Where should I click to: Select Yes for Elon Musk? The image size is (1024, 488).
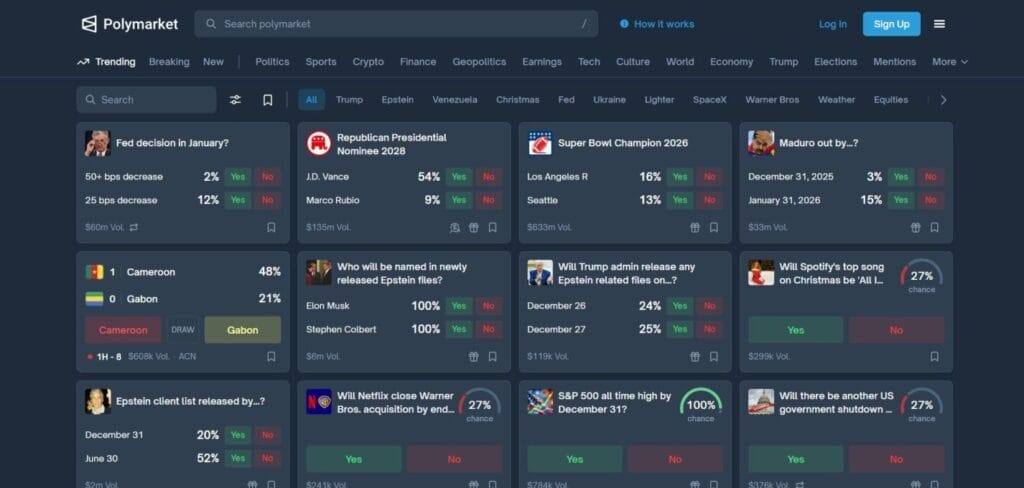pyautogui.click(x=459, y=306)
